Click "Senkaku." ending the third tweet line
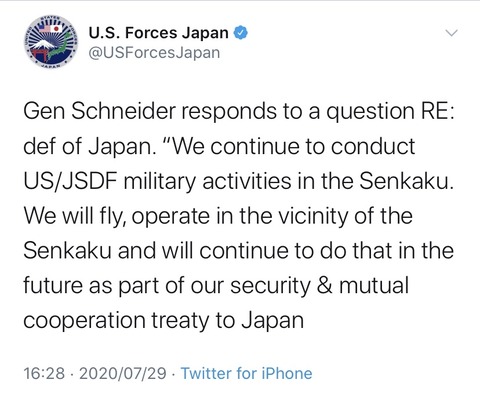This screenshot has height=394, width=480. point(406,181)
